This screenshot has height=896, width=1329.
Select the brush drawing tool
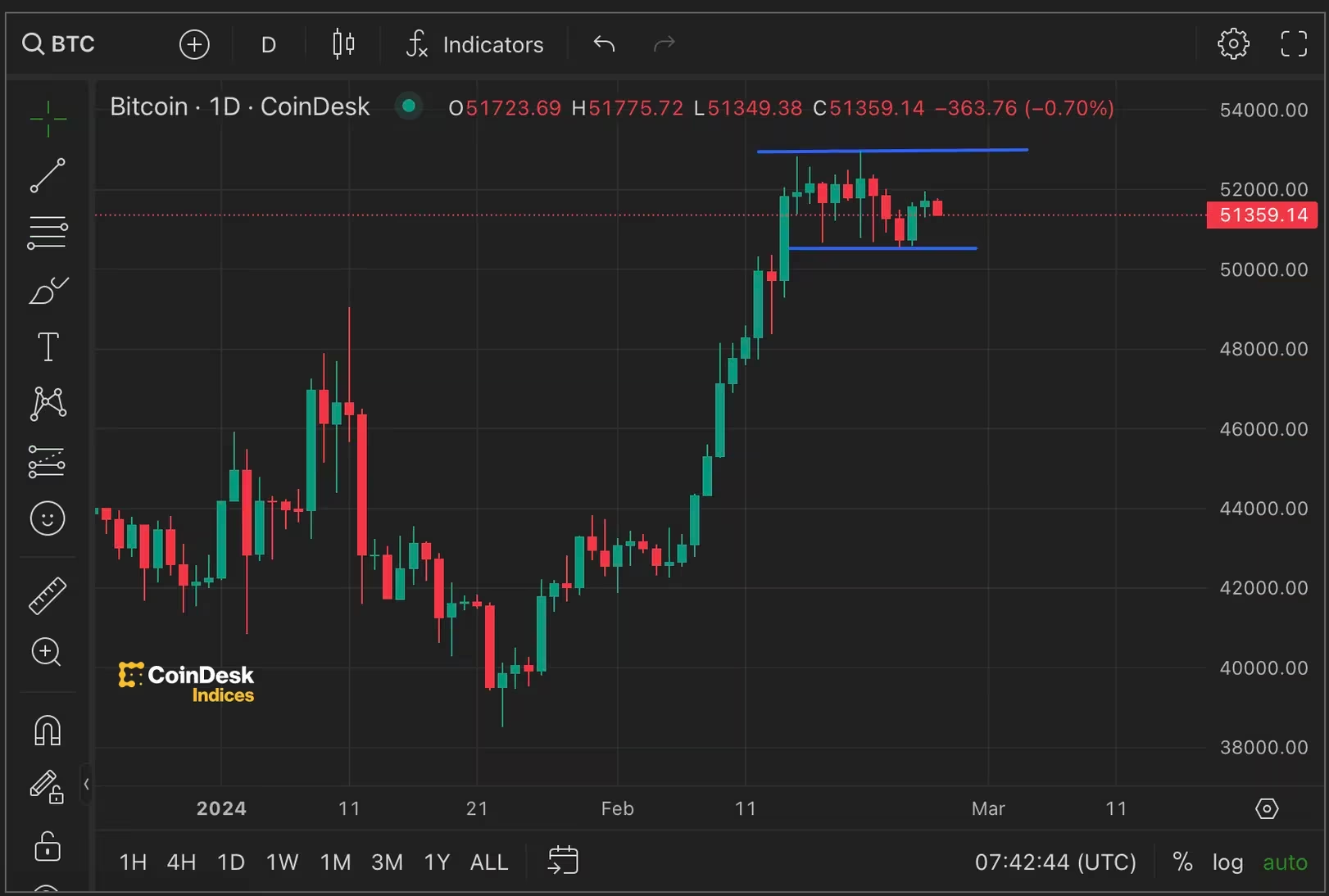click(48, 290)
